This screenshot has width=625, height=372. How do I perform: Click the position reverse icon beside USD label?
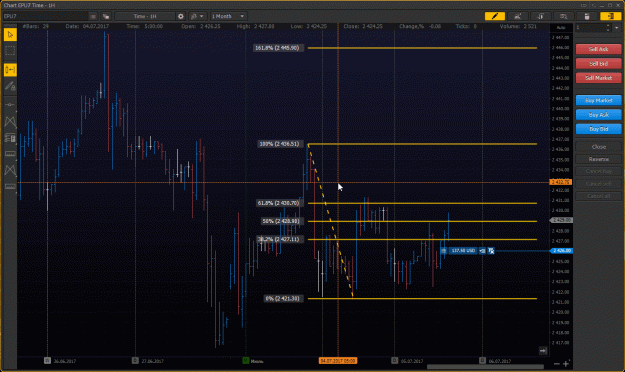pos(482,251)
